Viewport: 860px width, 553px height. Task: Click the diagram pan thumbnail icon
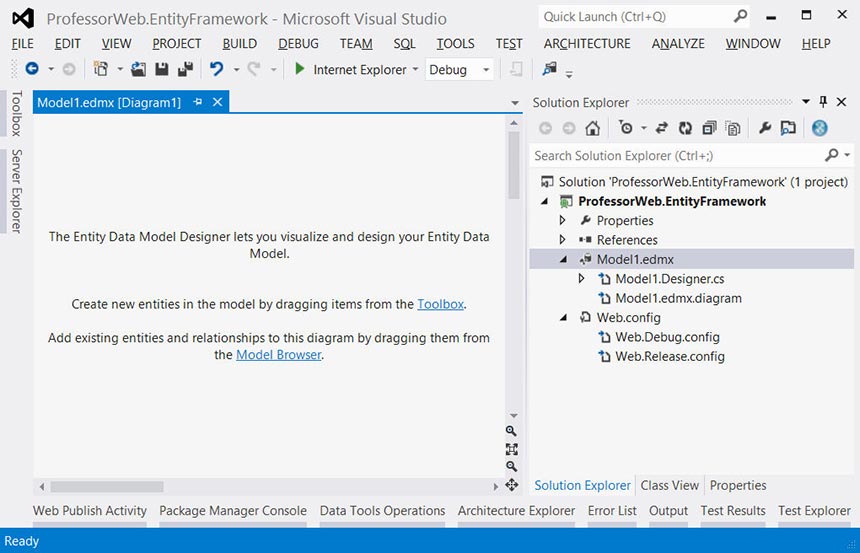(511, 484)
